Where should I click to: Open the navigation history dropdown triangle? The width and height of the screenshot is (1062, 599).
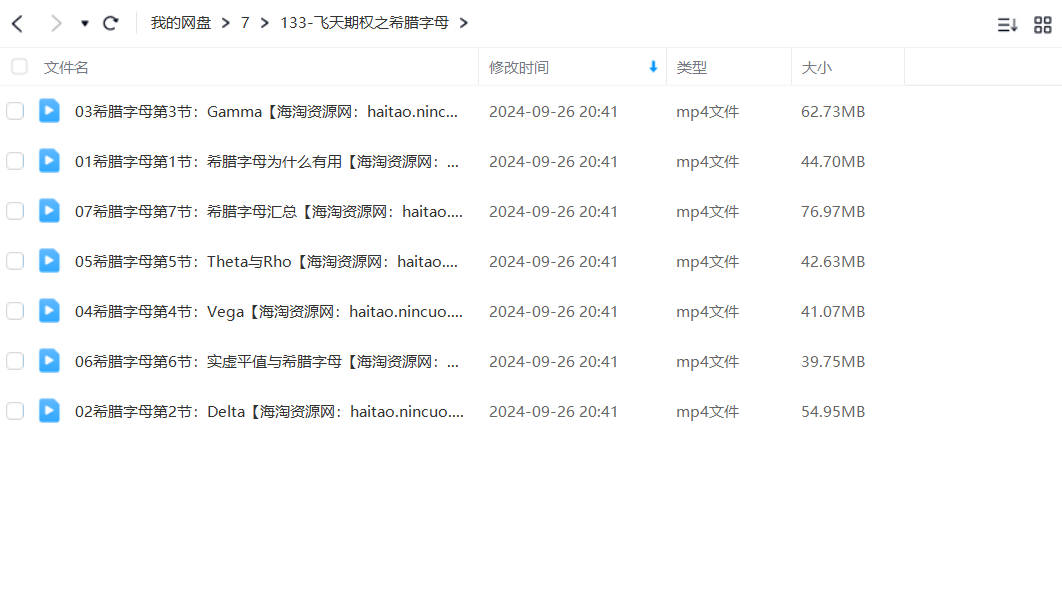[x=85, y=24]
